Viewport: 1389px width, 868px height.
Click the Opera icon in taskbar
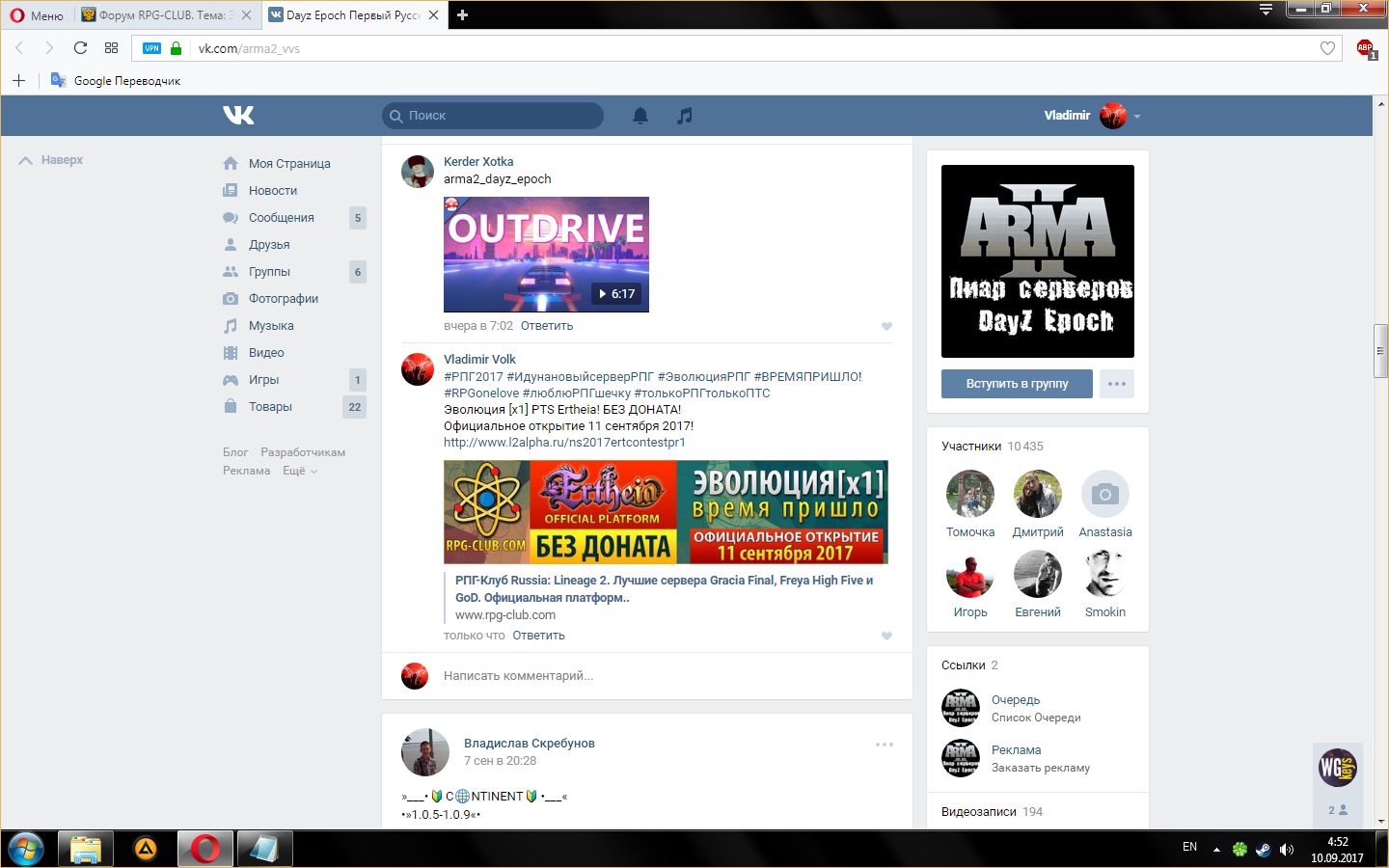(204, 849)
